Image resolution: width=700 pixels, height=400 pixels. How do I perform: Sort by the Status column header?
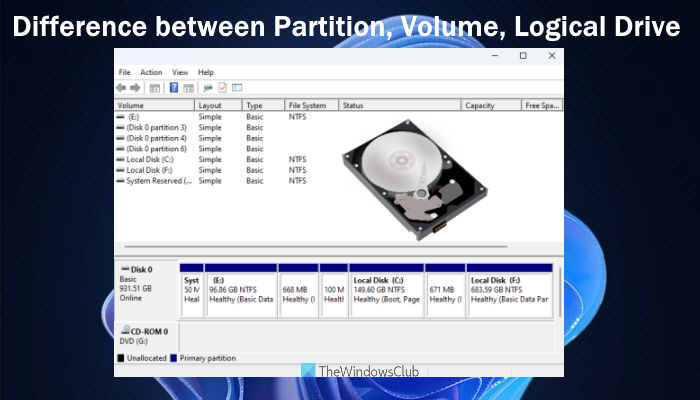(x=400, y=105)
